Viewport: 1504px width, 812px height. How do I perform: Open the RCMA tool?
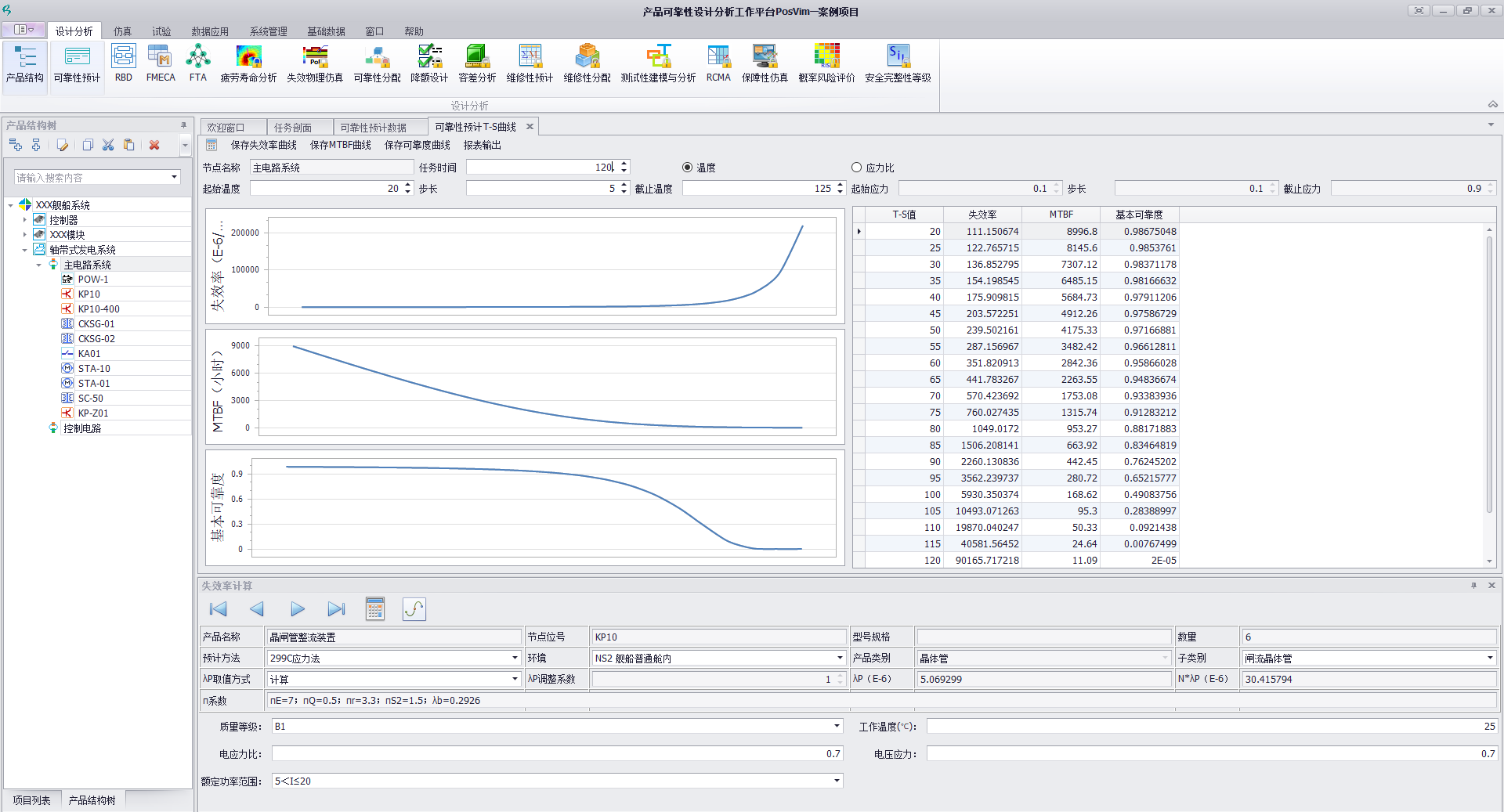click(718, 63)
